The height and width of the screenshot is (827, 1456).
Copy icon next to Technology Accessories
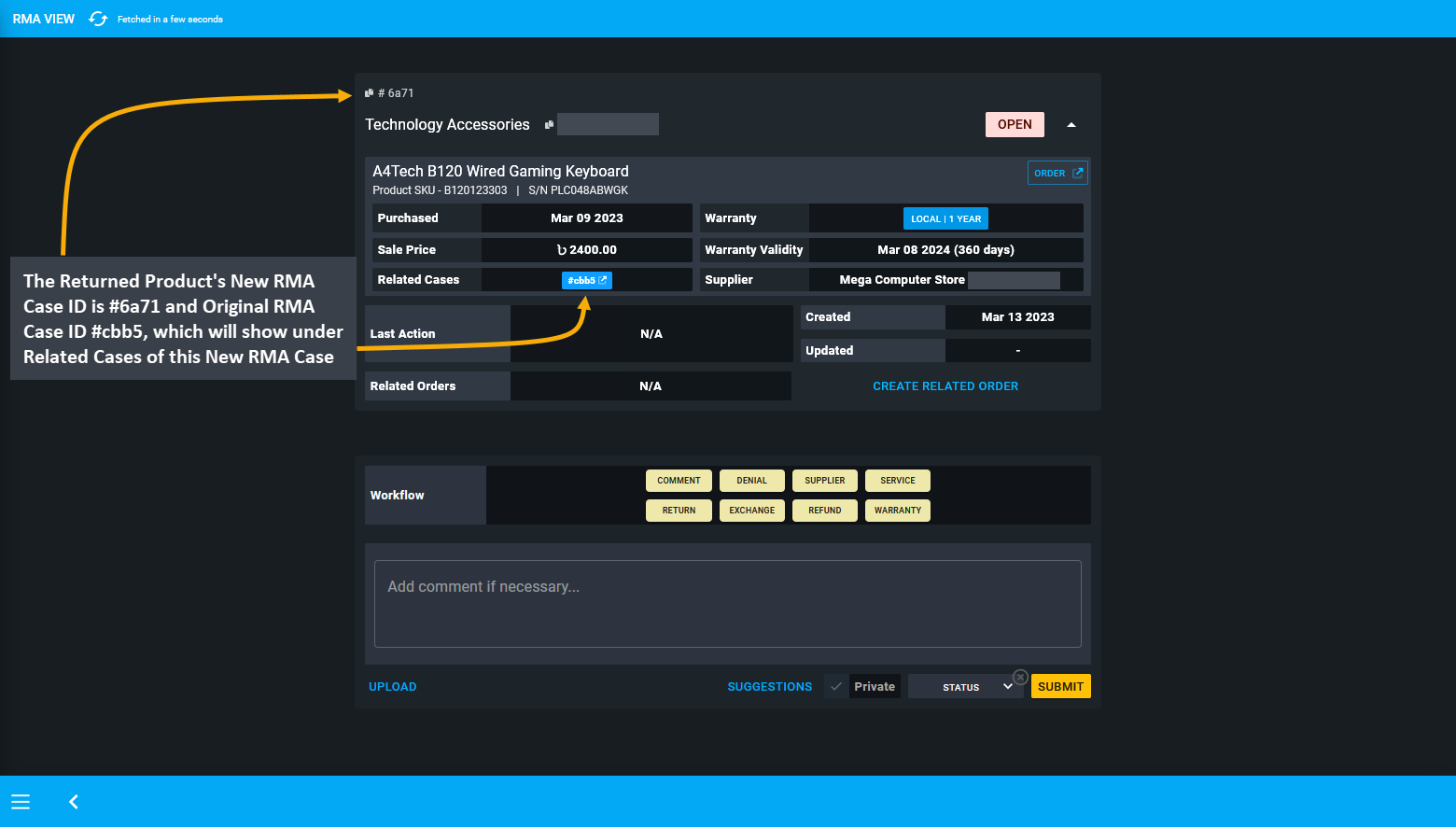click(550, 125)
